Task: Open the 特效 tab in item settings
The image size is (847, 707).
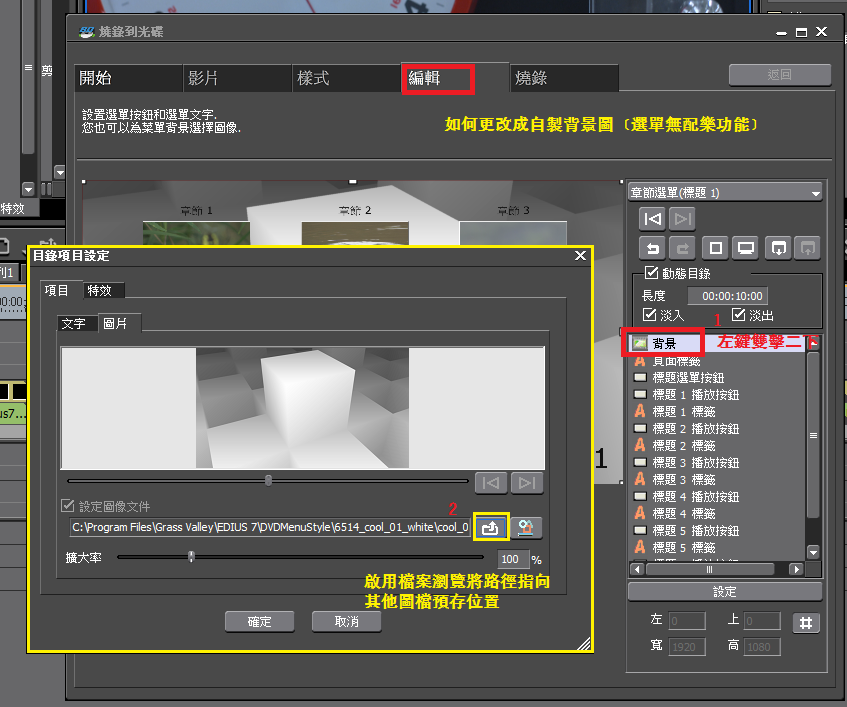Action: (100, 290)
